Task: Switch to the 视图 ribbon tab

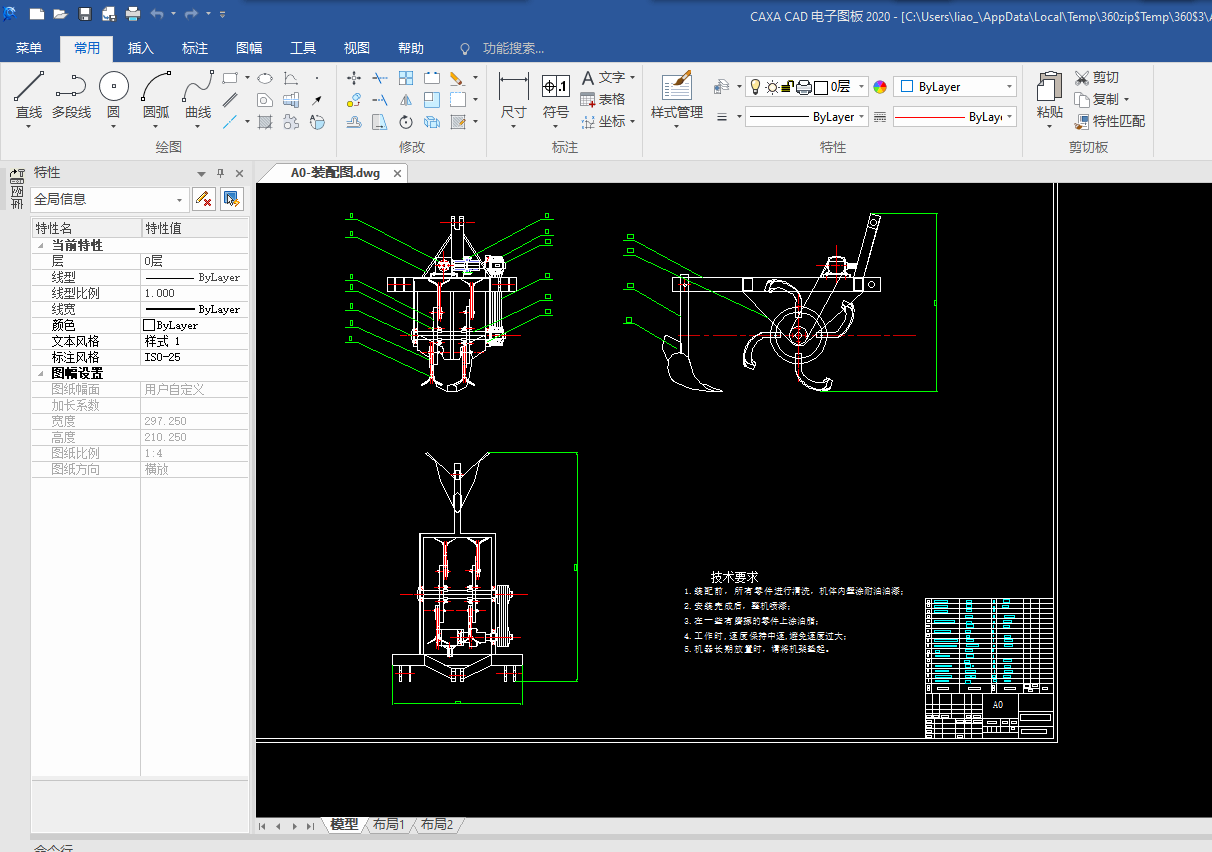Action: pyautogui.click(x=357, y=48)
